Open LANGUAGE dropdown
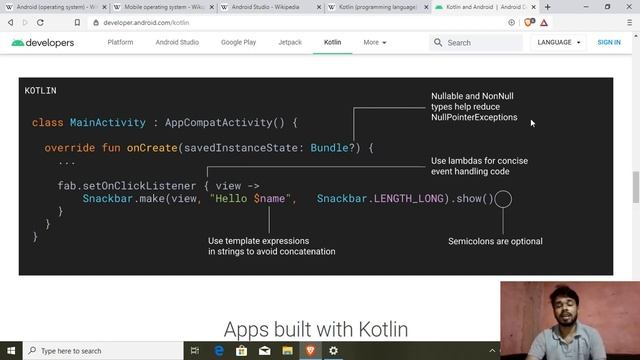 [x=559, y=42]
